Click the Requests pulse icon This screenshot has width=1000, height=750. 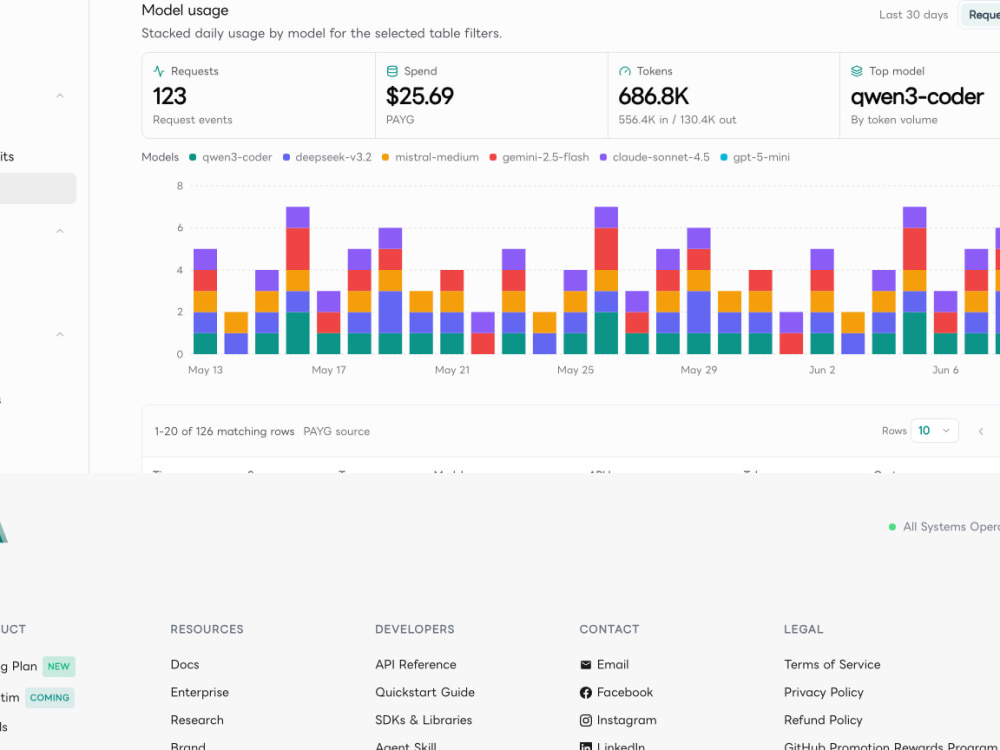[x=159, y=71]
